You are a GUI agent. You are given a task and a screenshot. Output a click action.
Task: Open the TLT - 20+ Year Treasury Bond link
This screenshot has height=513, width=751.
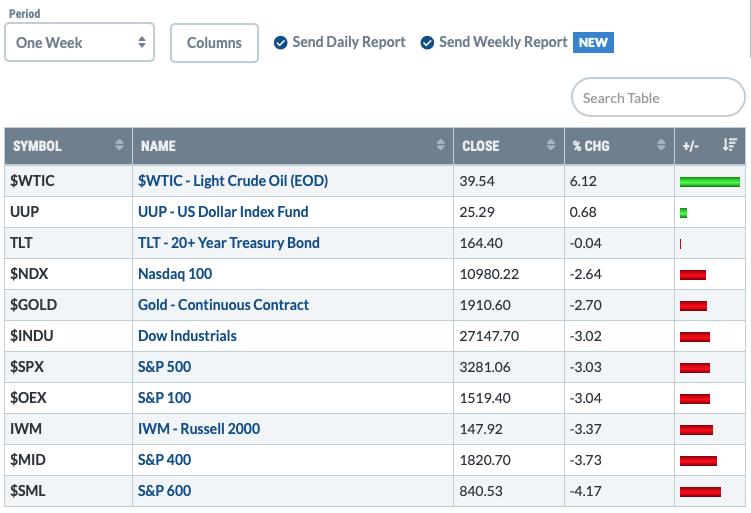tap(228, 243)
